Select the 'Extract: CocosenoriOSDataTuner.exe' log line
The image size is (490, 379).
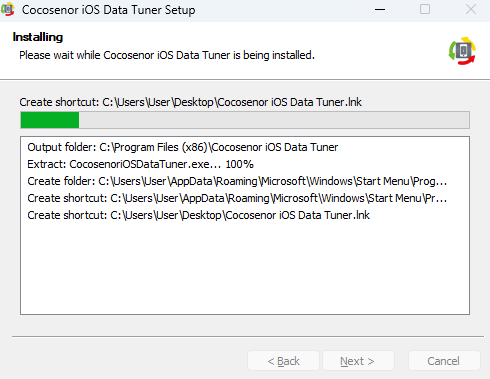tap(140, 164)
